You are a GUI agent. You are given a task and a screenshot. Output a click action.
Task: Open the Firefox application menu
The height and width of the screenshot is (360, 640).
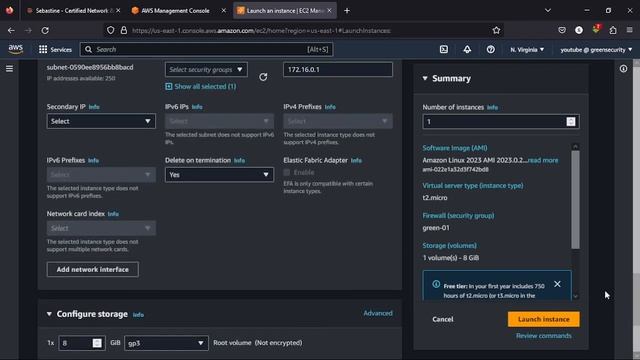630,30
